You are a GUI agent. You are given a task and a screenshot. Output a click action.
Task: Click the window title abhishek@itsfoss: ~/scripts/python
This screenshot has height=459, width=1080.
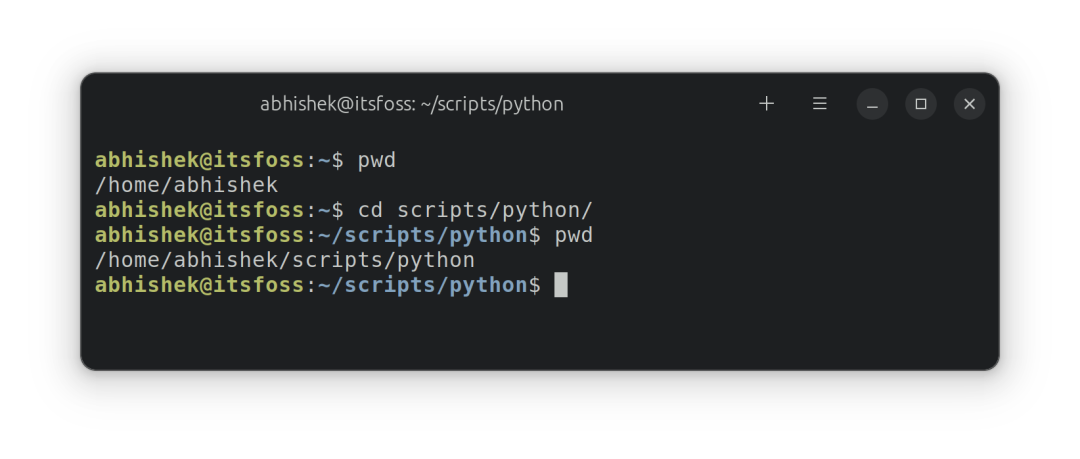coord(412,104)
